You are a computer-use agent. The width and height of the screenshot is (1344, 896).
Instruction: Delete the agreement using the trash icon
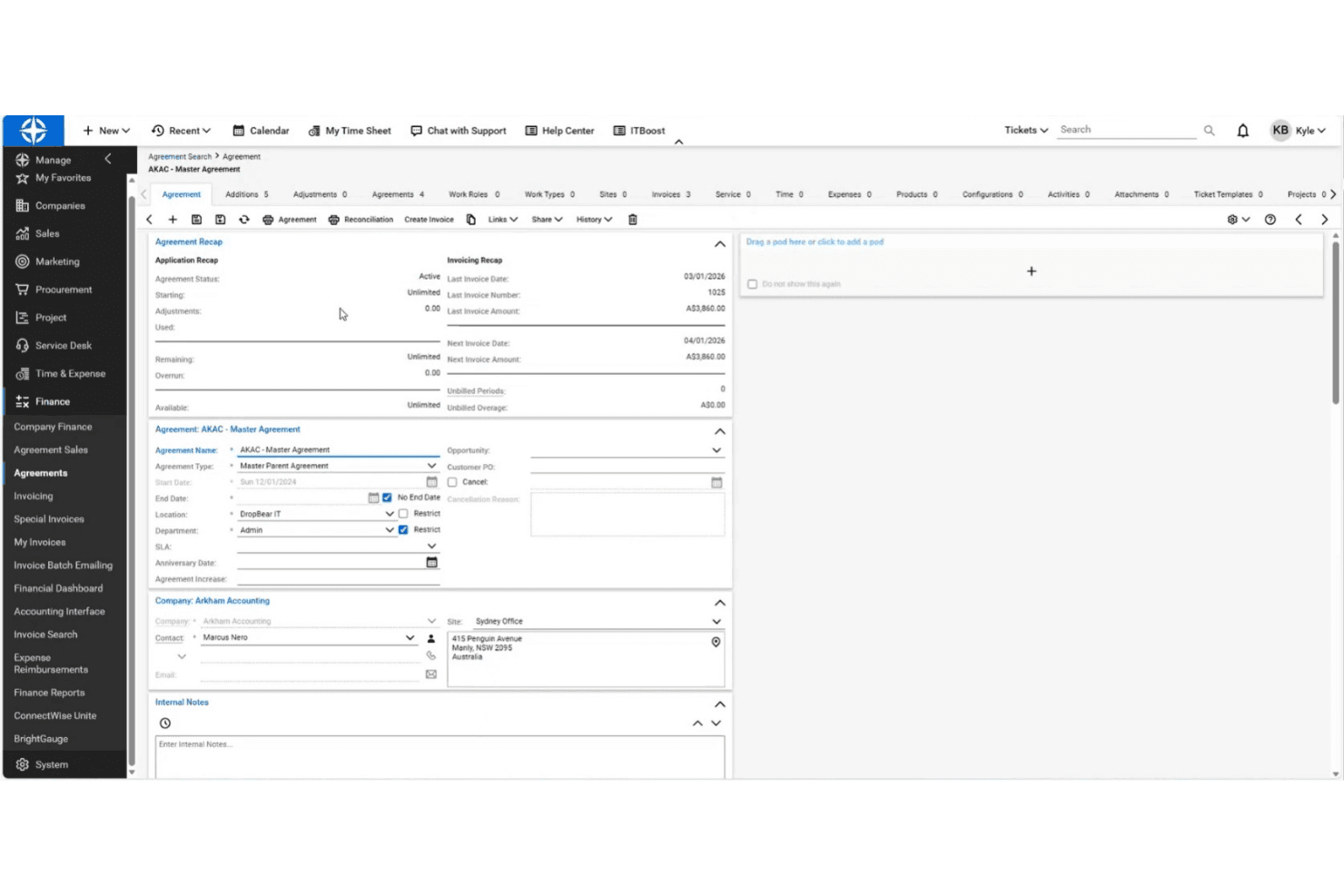(x=633, y=220)
